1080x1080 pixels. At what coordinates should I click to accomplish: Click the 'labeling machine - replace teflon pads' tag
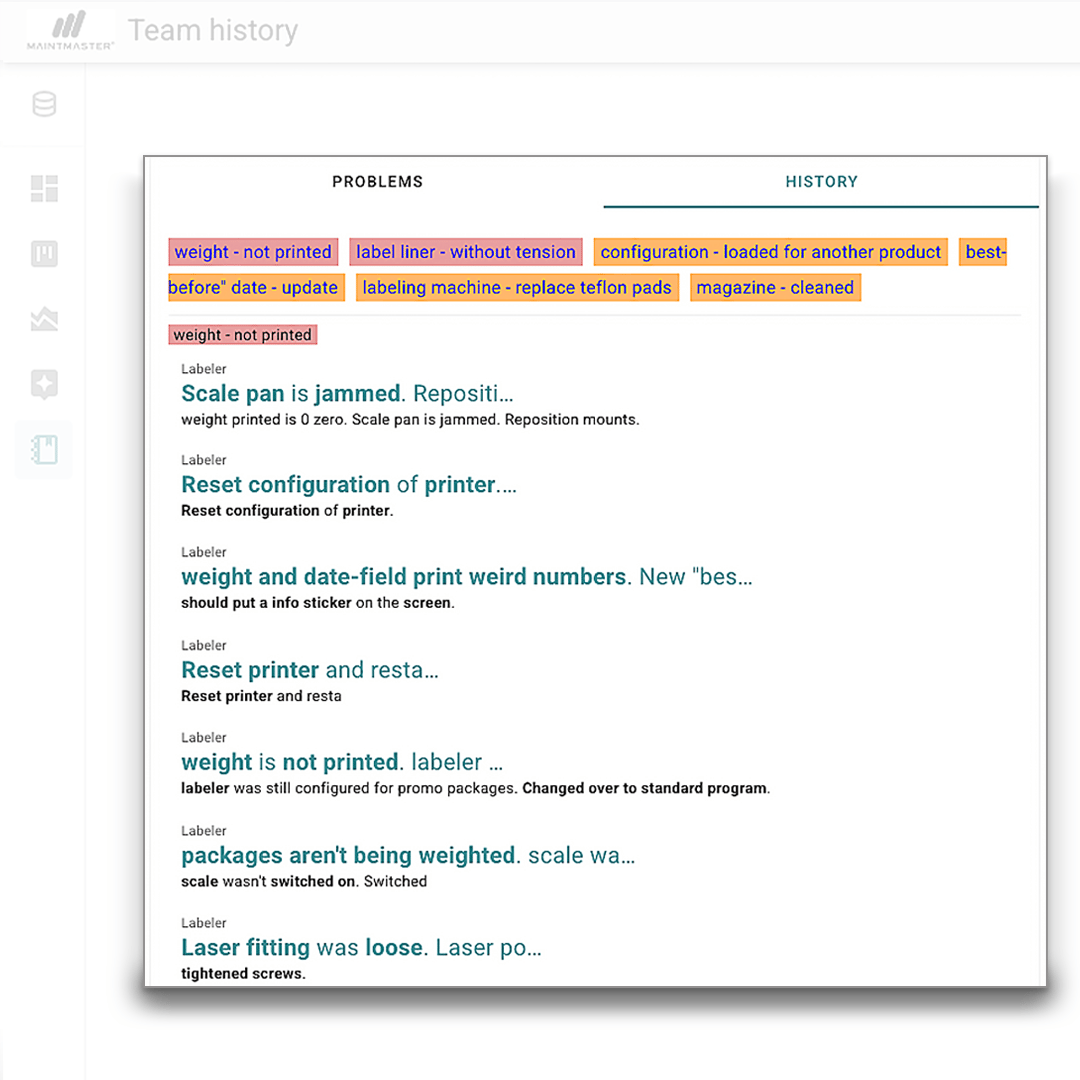pos(516,287)
